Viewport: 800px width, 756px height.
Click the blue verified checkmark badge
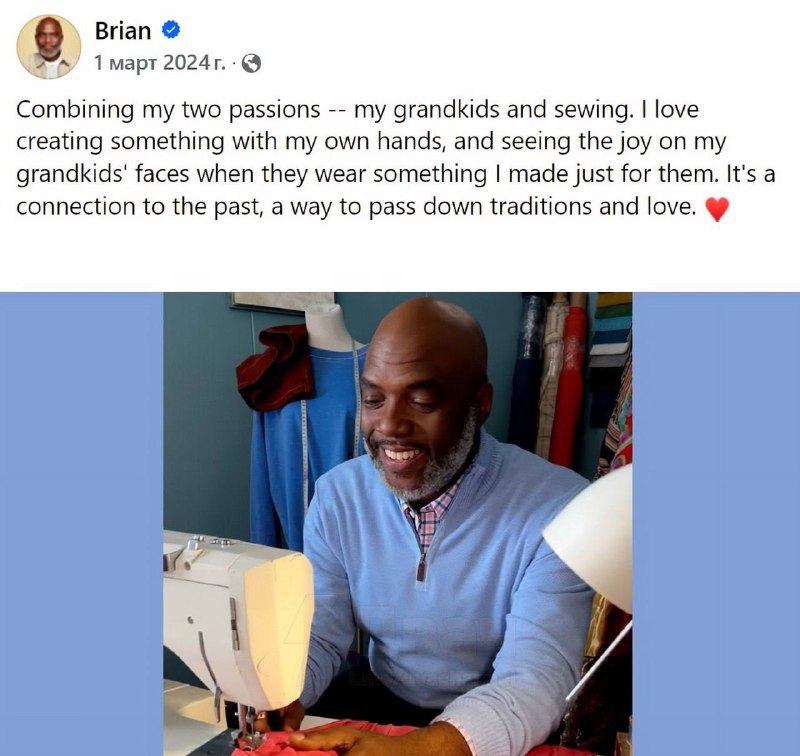click(171, 30)
